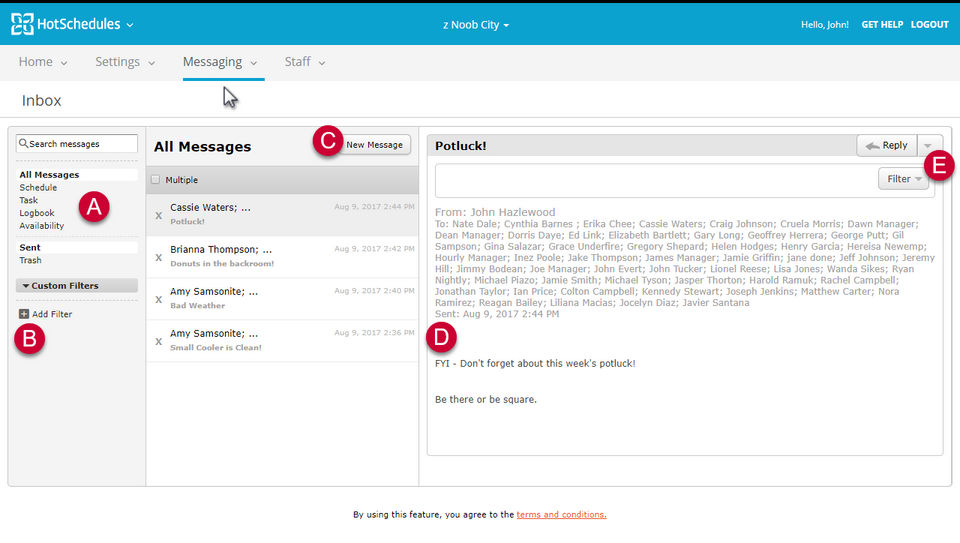
Task: Open the terms and conditions link
Action: click(x=561, y=514)
